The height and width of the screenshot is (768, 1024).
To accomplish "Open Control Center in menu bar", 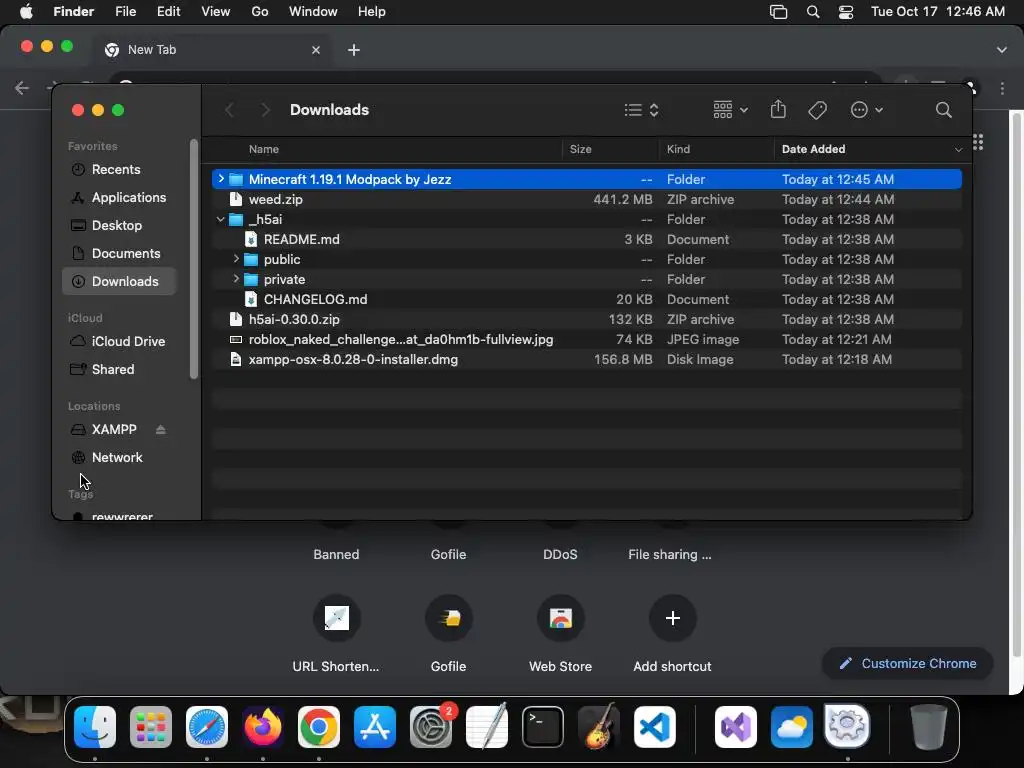I will point(846,12).
